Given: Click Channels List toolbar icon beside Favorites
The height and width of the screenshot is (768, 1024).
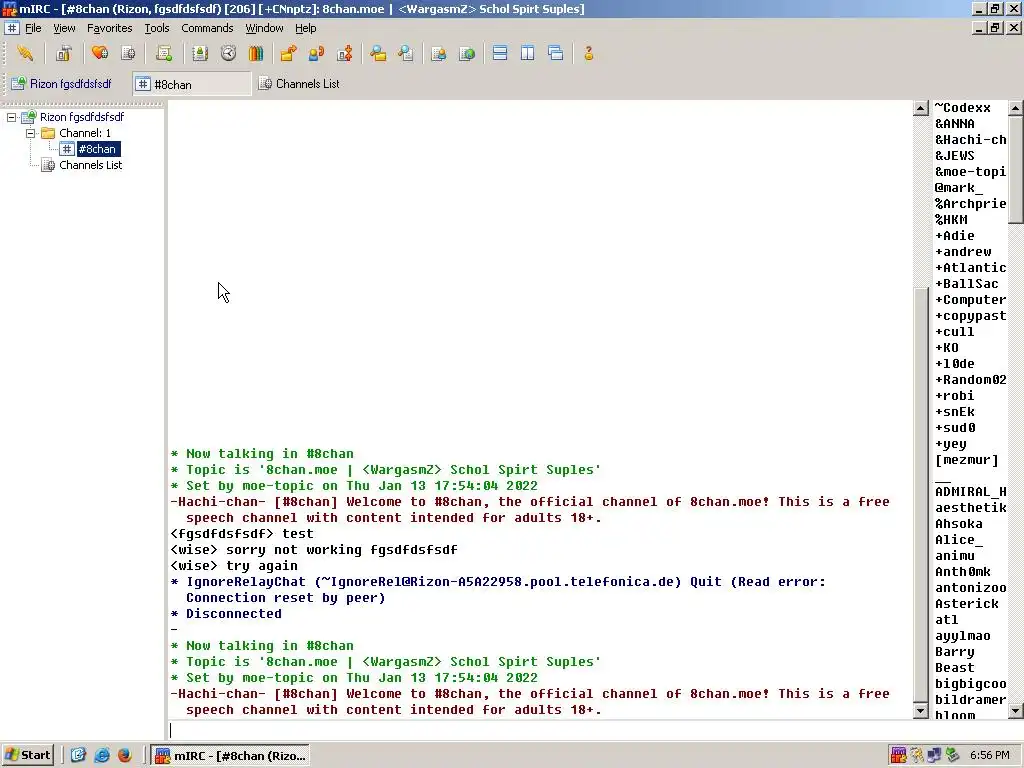Looking at the screenshot, I should coord(128,54).
